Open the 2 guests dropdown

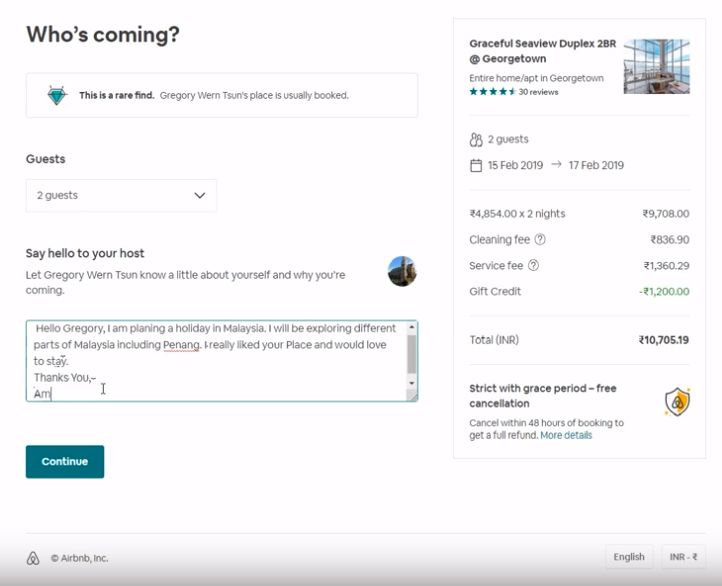(121, 196)
